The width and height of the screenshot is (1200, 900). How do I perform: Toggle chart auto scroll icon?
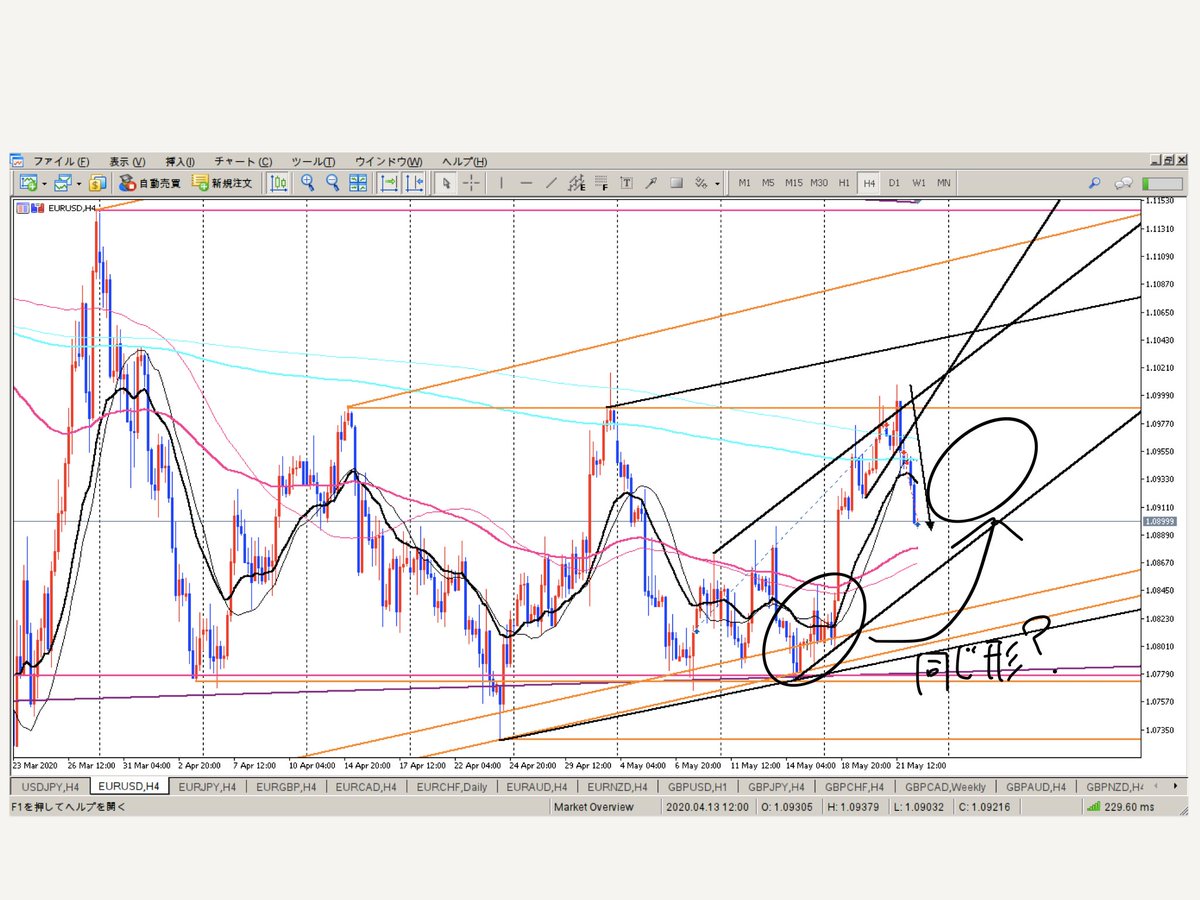tap(389, 183)
